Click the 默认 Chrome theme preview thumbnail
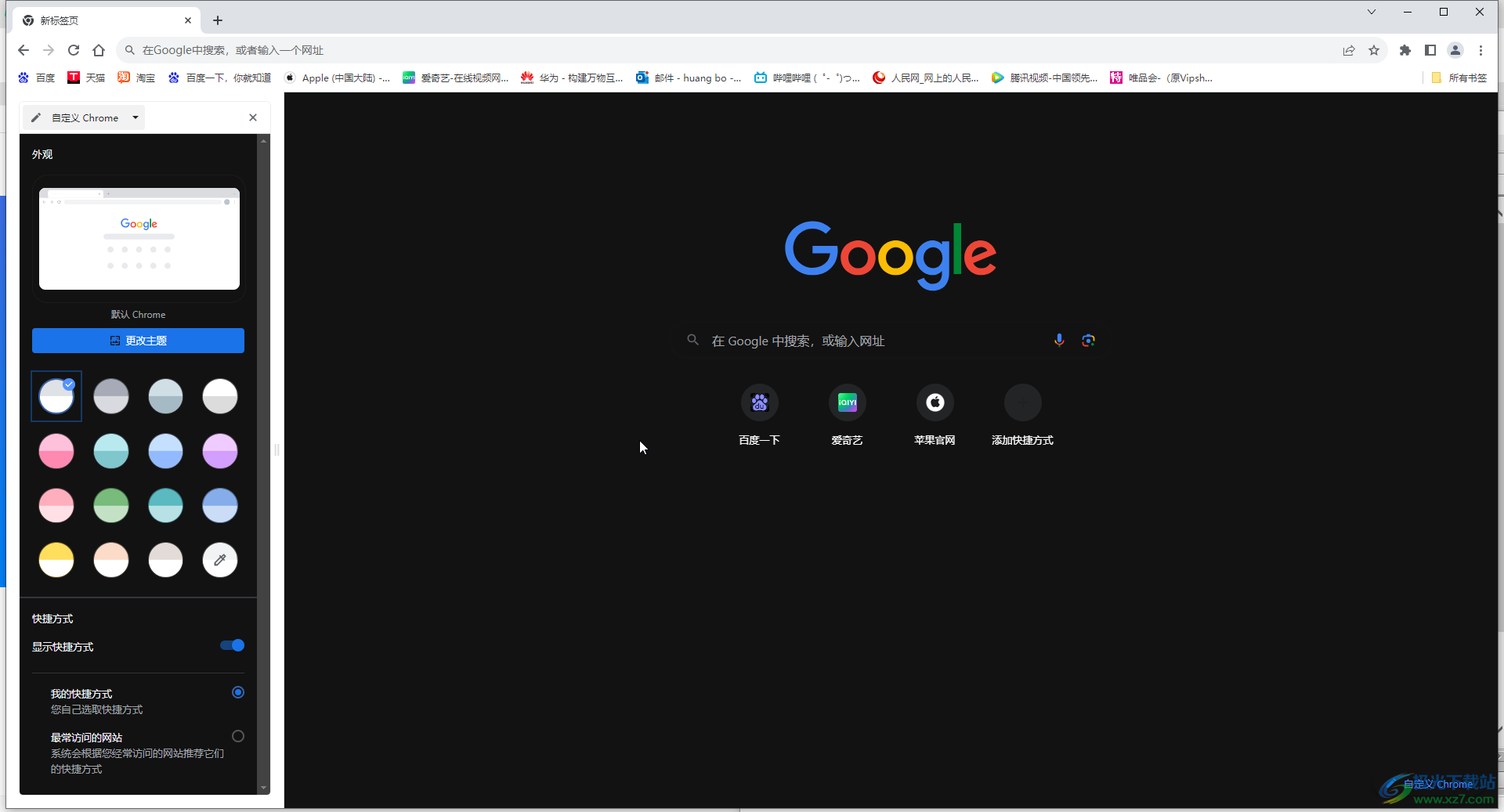Image resolution: width=1504 pixels, height=812 pixels. [139, 239]
